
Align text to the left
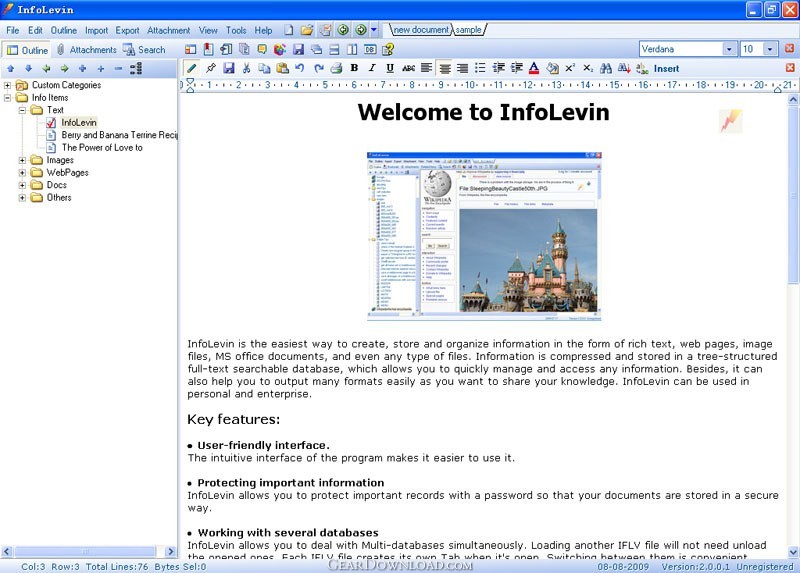tap(427, 68)
